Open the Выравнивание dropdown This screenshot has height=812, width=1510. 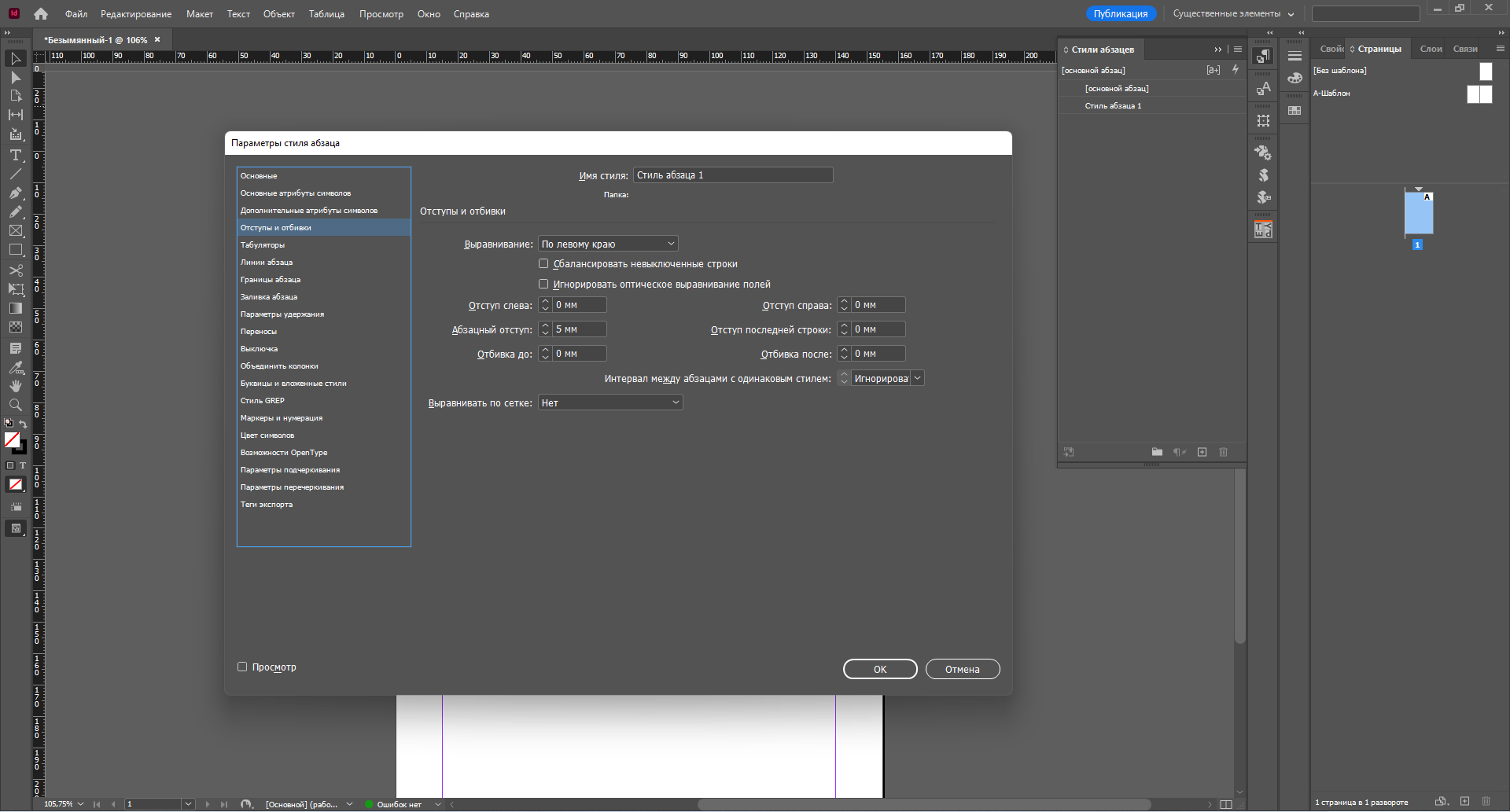tap(608, 244)
